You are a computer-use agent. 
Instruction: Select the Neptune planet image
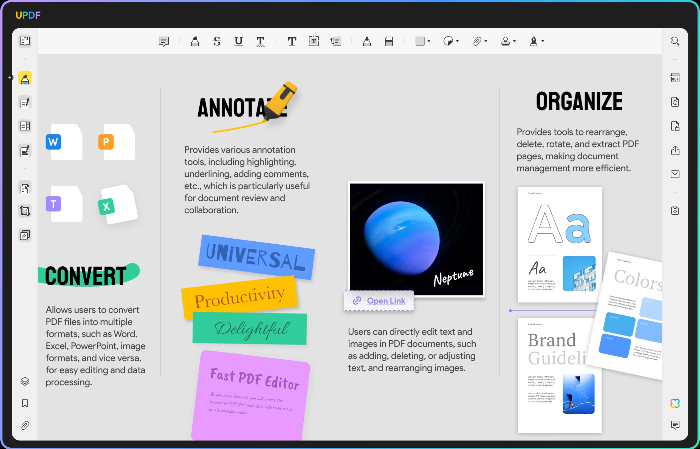[x=416, y=239]
